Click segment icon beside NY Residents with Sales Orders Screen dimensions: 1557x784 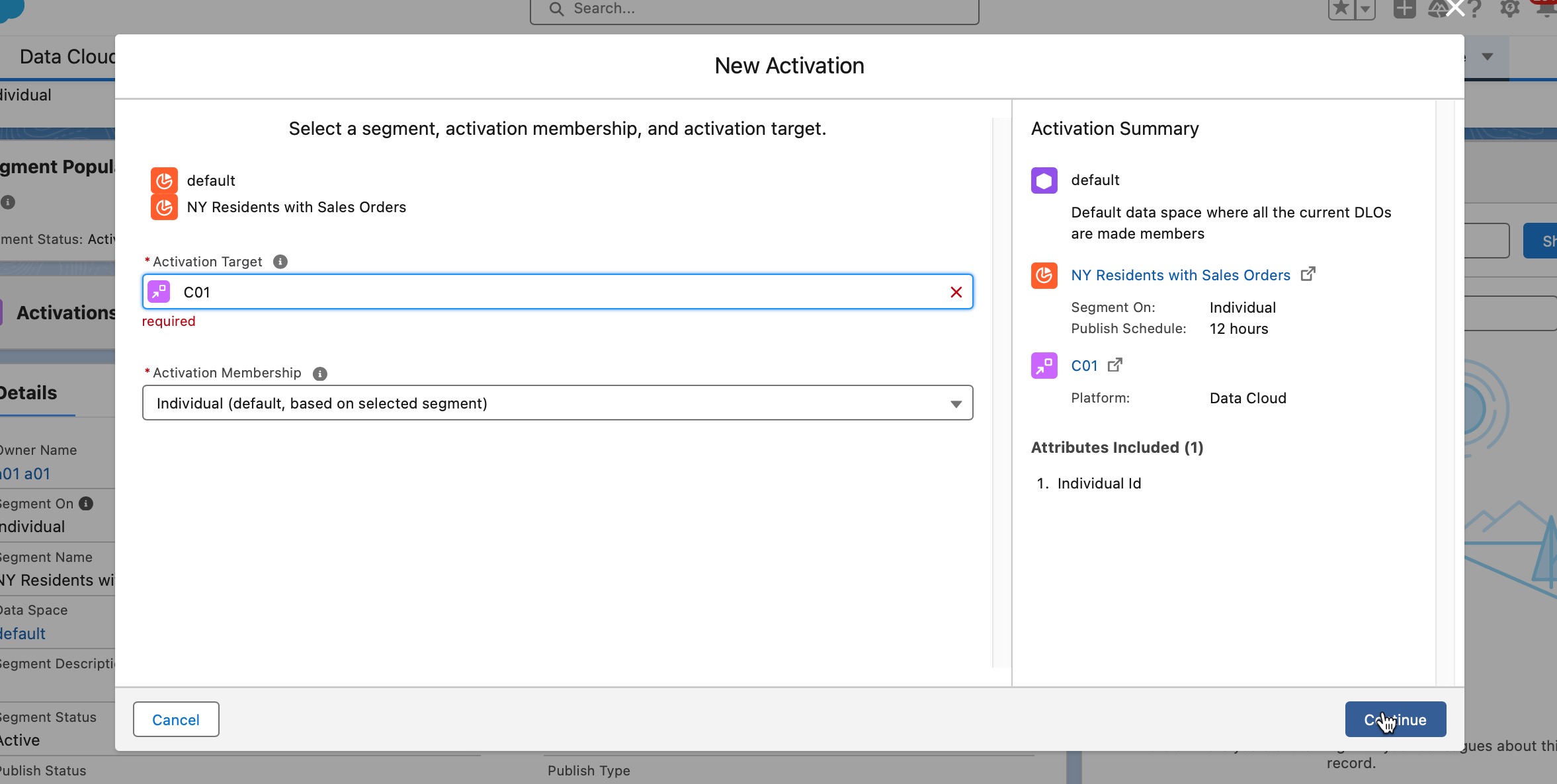coord(164,207)
